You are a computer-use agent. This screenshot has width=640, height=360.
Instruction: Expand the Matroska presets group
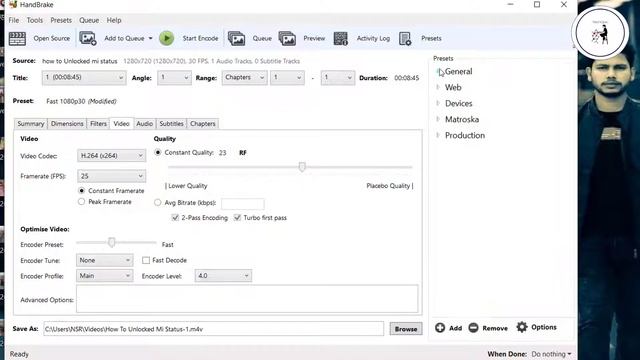[438, 119]
